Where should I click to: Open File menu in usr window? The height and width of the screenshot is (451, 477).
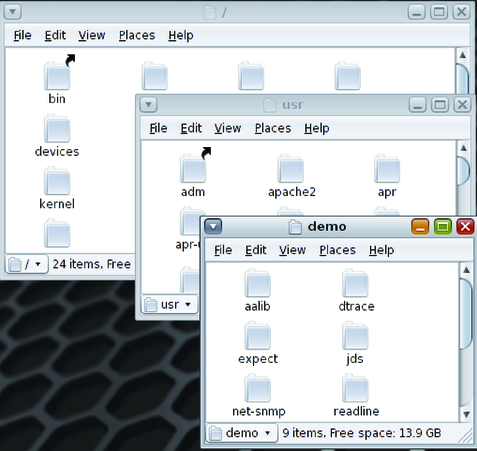[x=158, y=128]
